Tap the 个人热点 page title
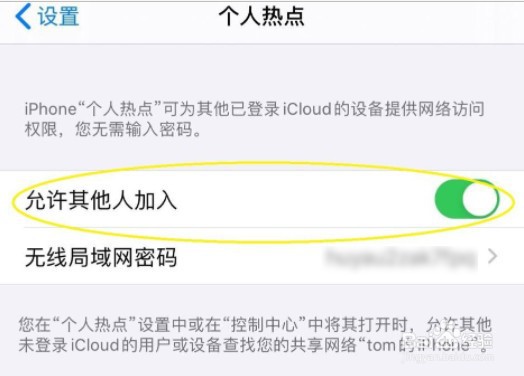This screenshot has width=524, height=376. 261,16
